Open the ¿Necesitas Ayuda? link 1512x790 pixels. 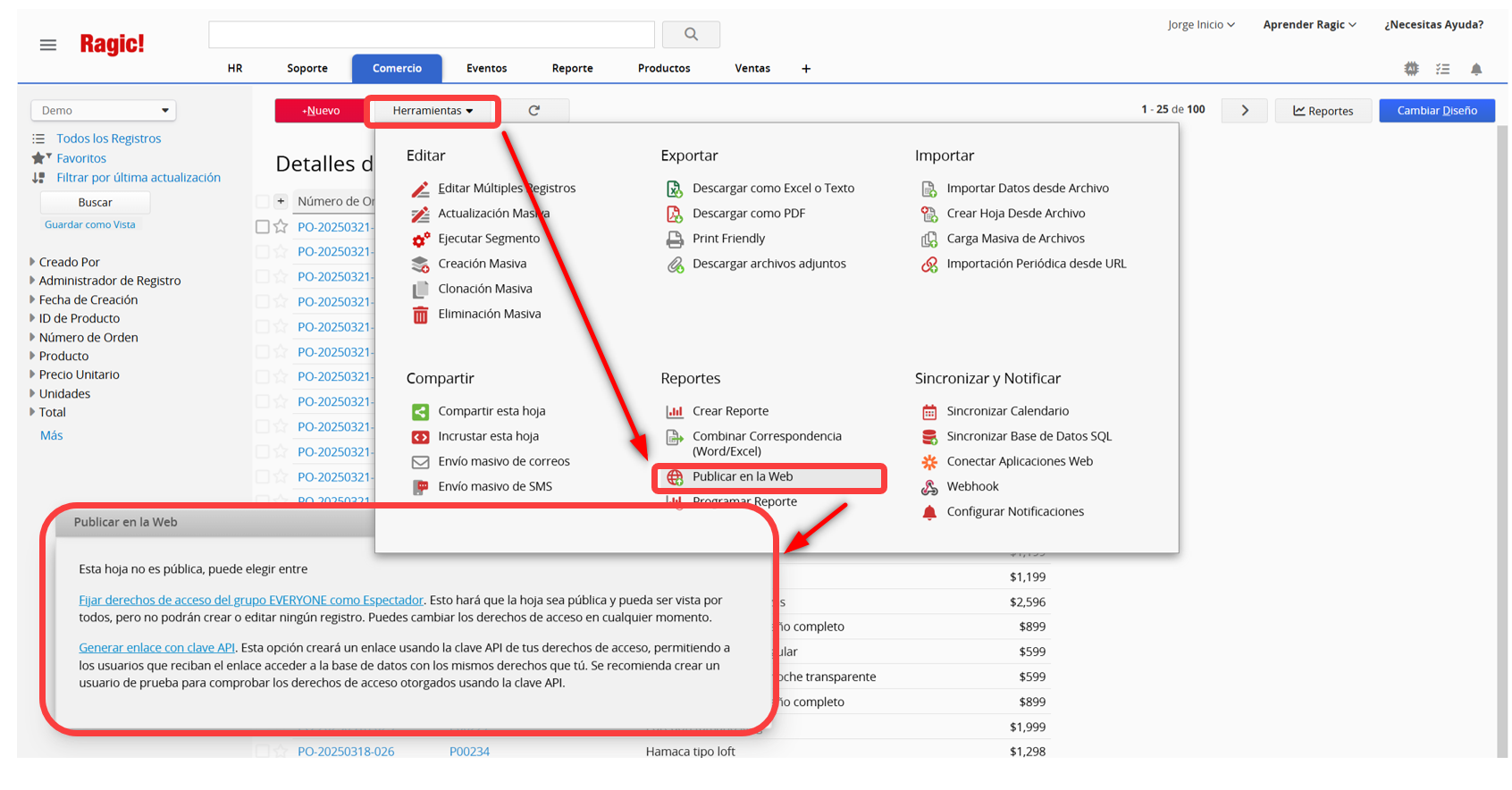click(x=1433, y=25)
